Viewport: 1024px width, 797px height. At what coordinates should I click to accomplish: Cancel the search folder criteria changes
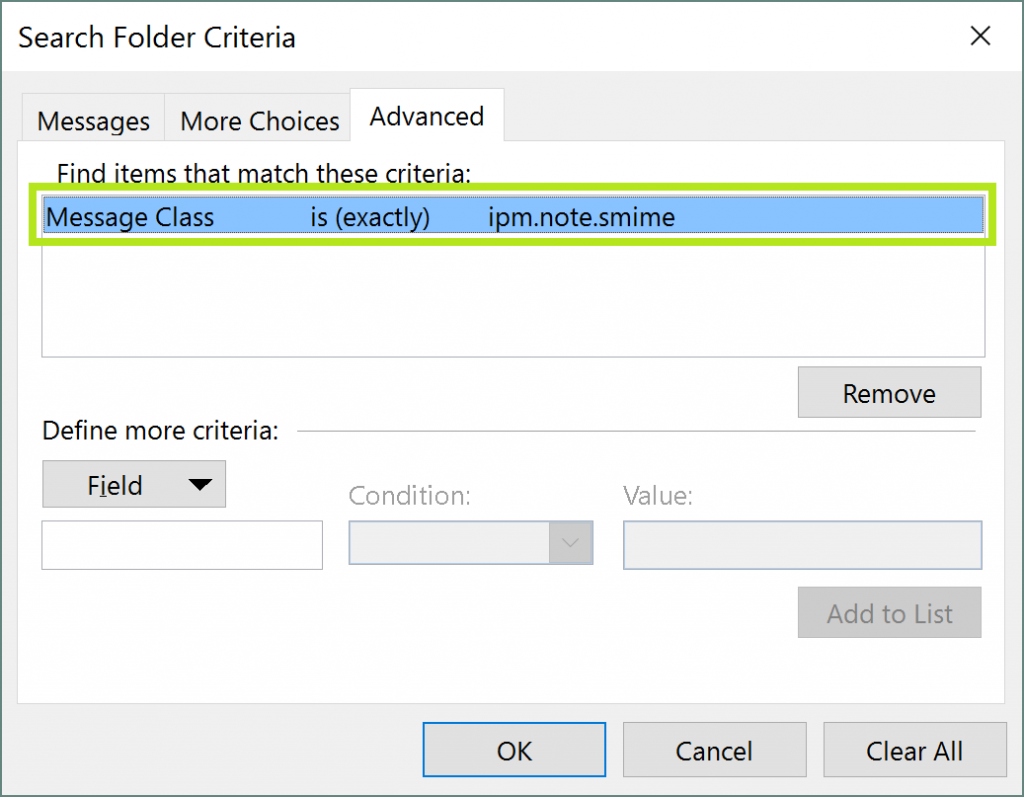point(713,750)
